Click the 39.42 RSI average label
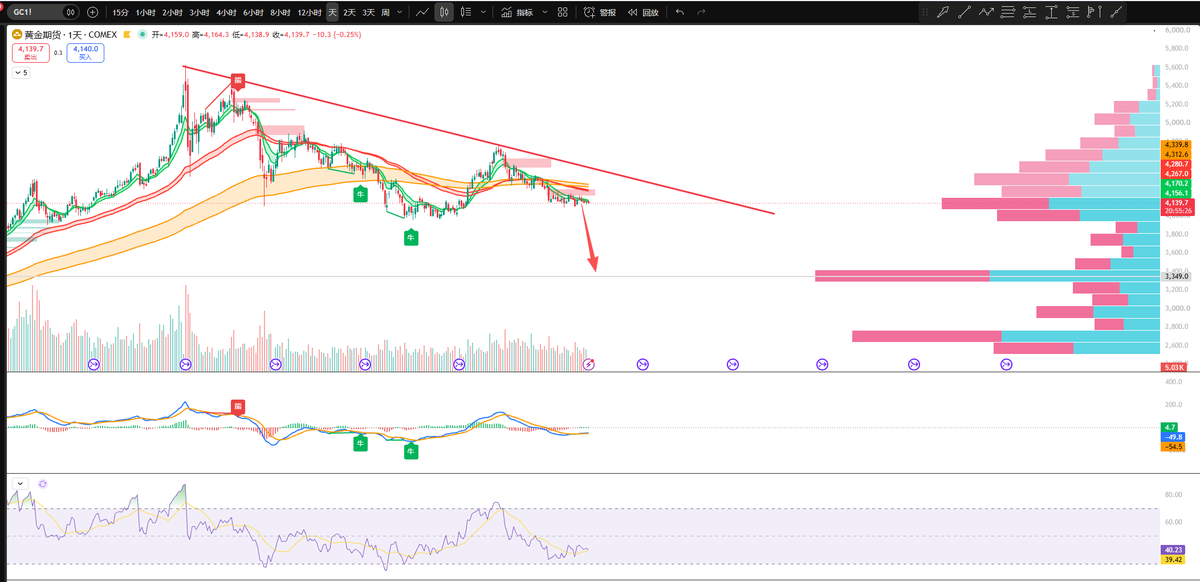The height and width of the screenshot is (582, 1200). click(x=1172, y=559)
